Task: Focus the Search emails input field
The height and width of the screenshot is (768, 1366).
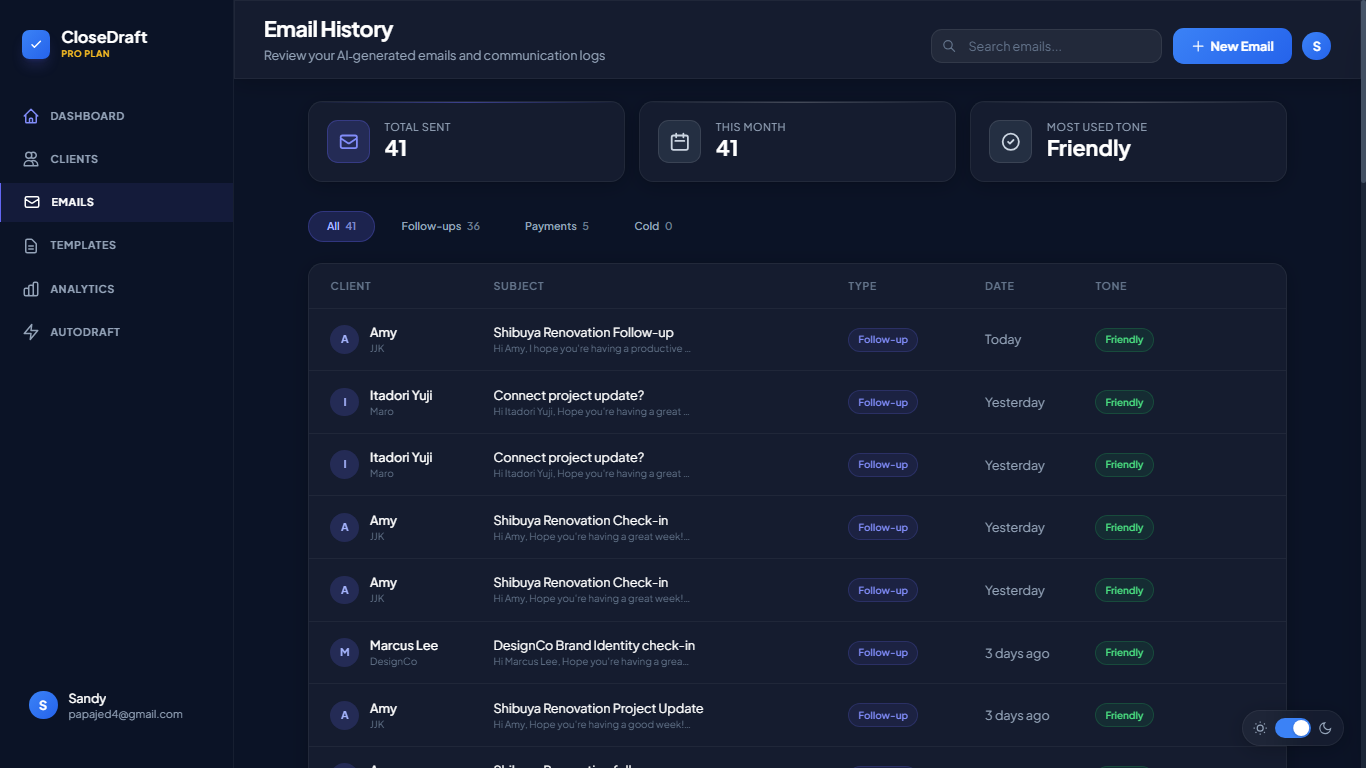Action: 1046,46
